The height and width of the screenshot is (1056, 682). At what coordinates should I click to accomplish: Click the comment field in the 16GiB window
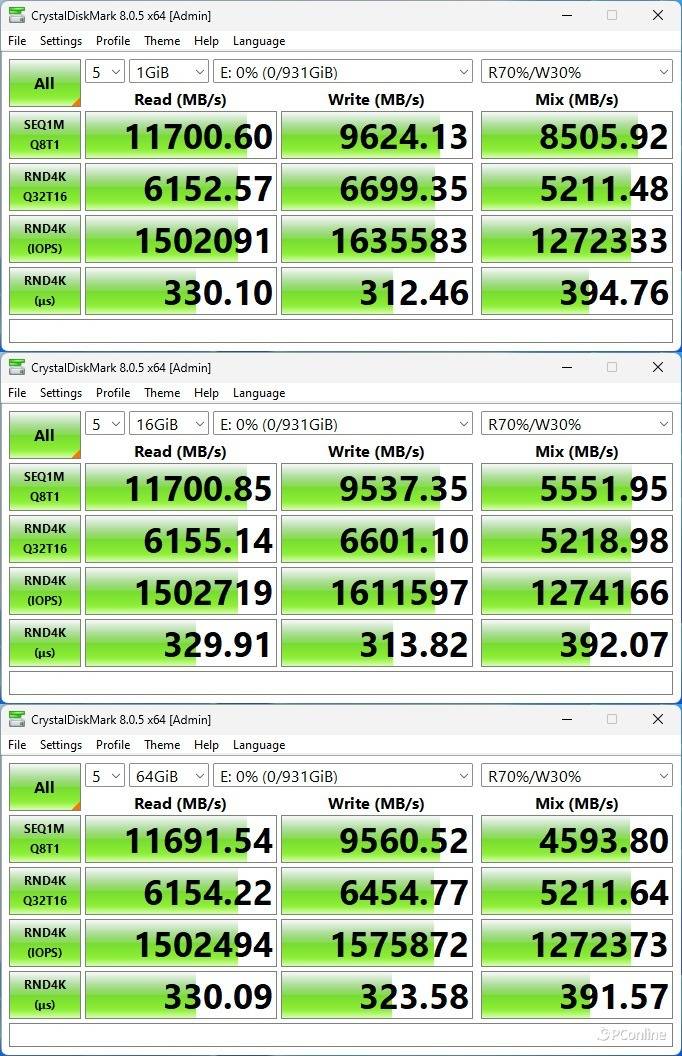coord(341,683)
